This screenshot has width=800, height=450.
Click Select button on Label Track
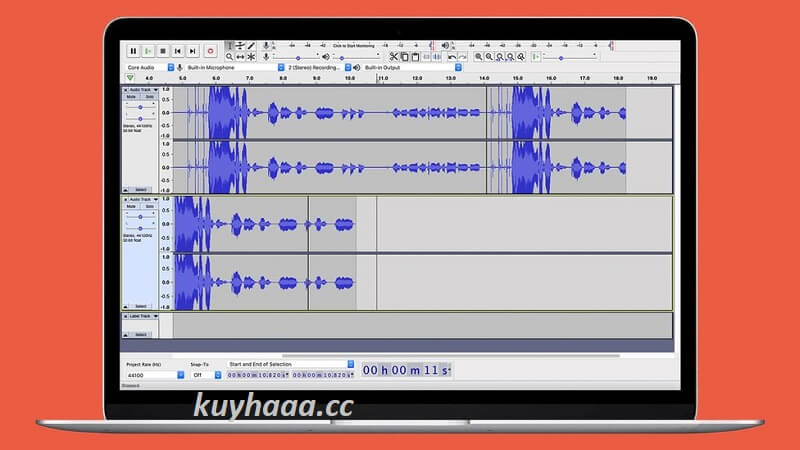tap(141, 335)
